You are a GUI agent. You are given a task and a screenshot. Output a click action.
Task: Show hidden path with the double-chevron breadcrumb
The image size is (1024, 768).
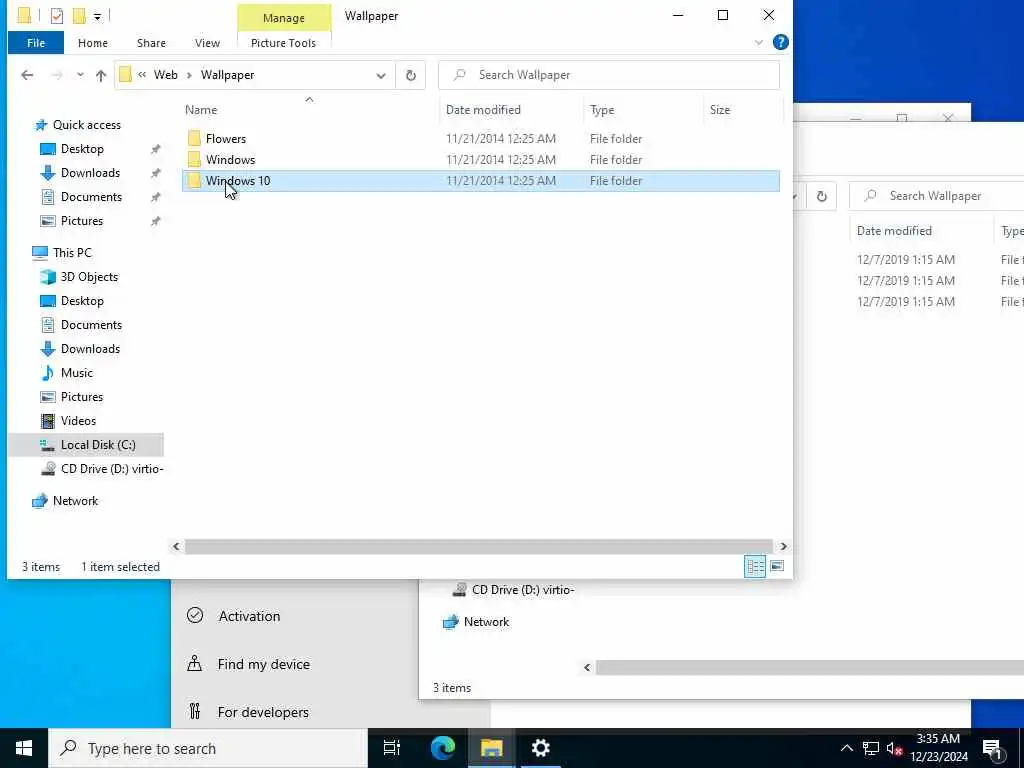pyautogui.click(x=142, y=75)
